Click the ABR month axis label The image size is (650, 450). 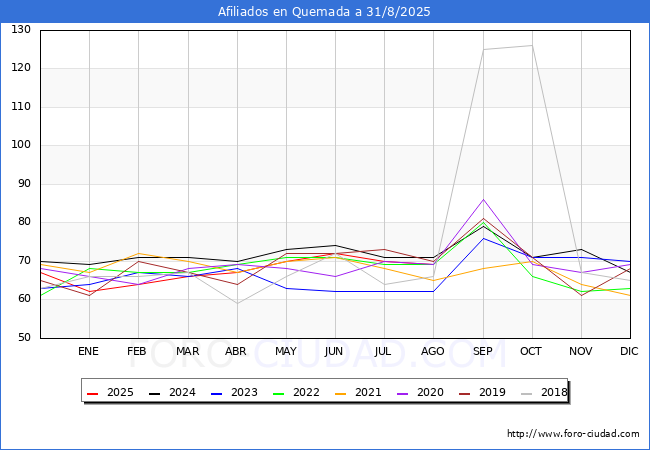click(x=236, y=351)
